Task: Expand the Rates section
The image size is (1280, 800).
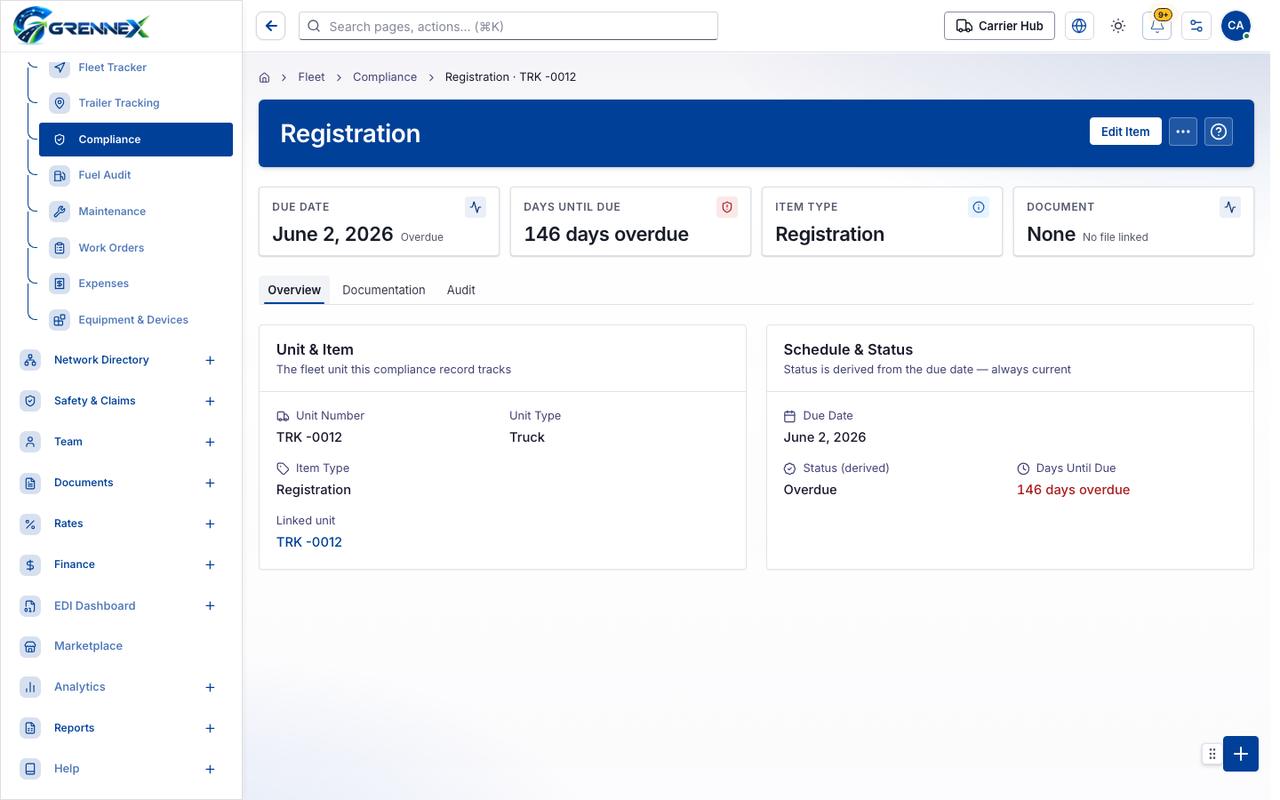Action: pyautogui.click(x=210, y=524)
